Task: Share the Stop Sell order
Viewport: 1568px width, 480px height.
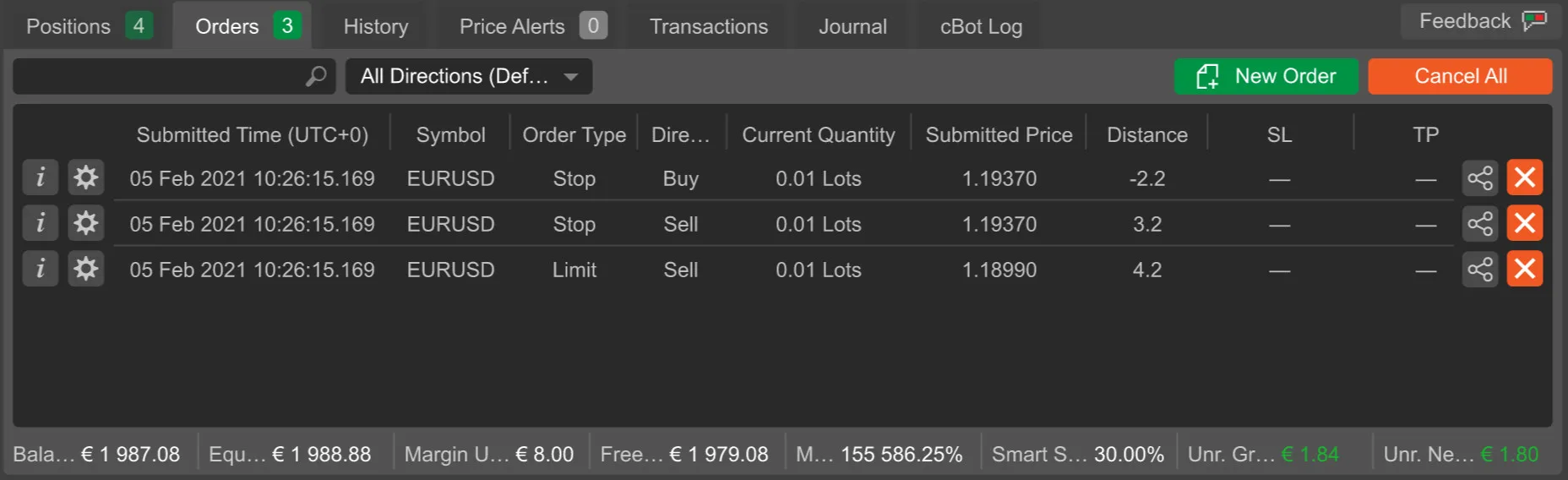Action: click(x=1480, y=223)
